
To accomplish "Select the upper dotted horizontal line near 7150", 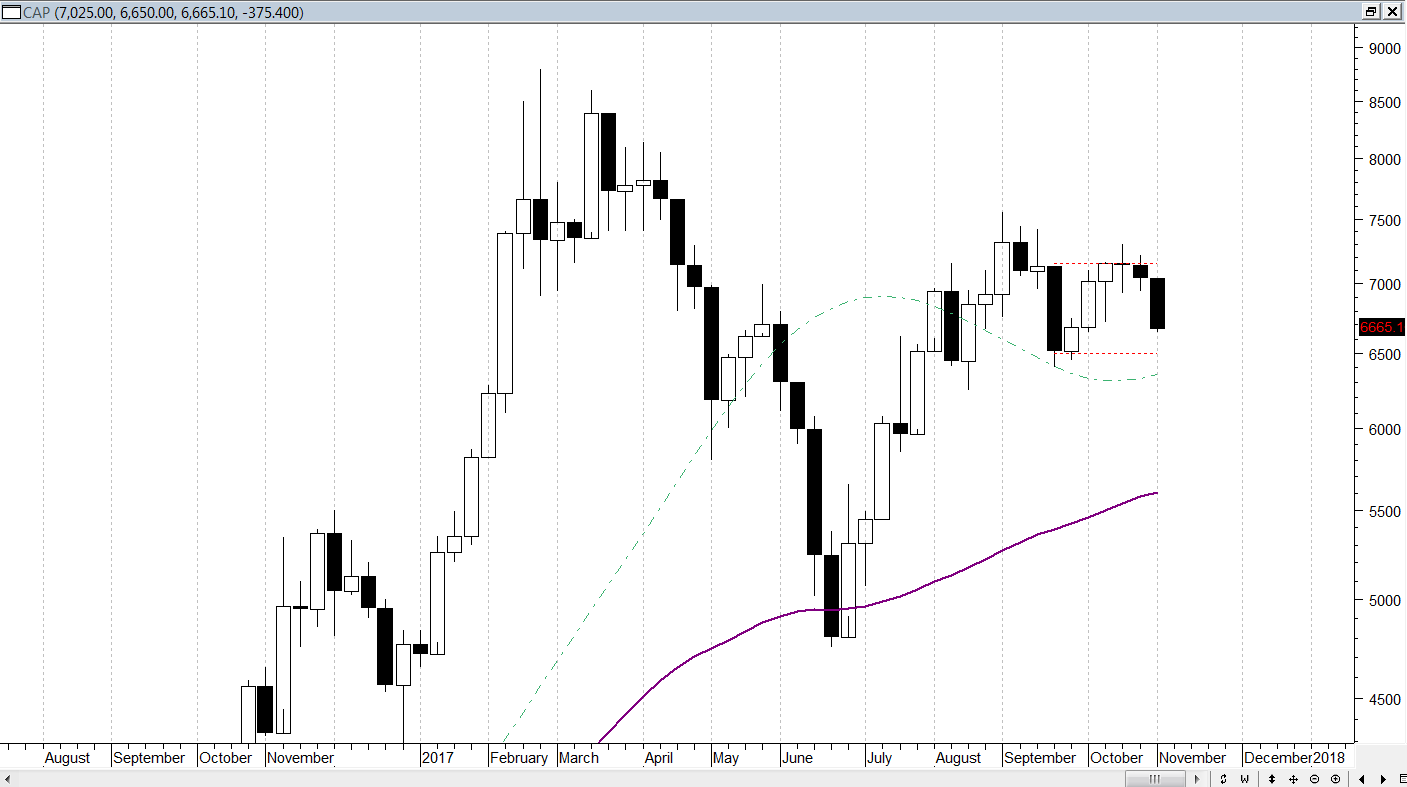I will tap(1105, 264).
